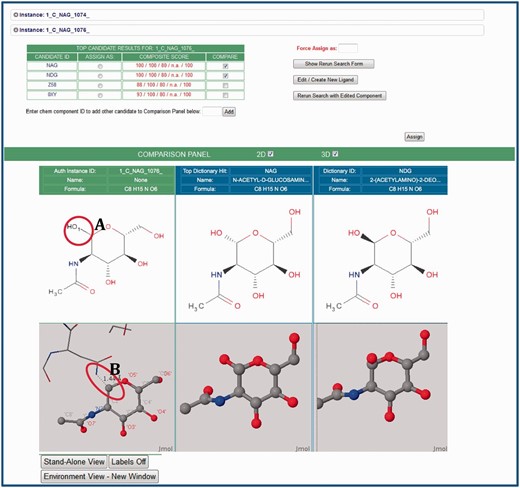This screenshot has width=520, height=488.
Task: Open Edit / Create New Ligand
Action: [326, 80]
